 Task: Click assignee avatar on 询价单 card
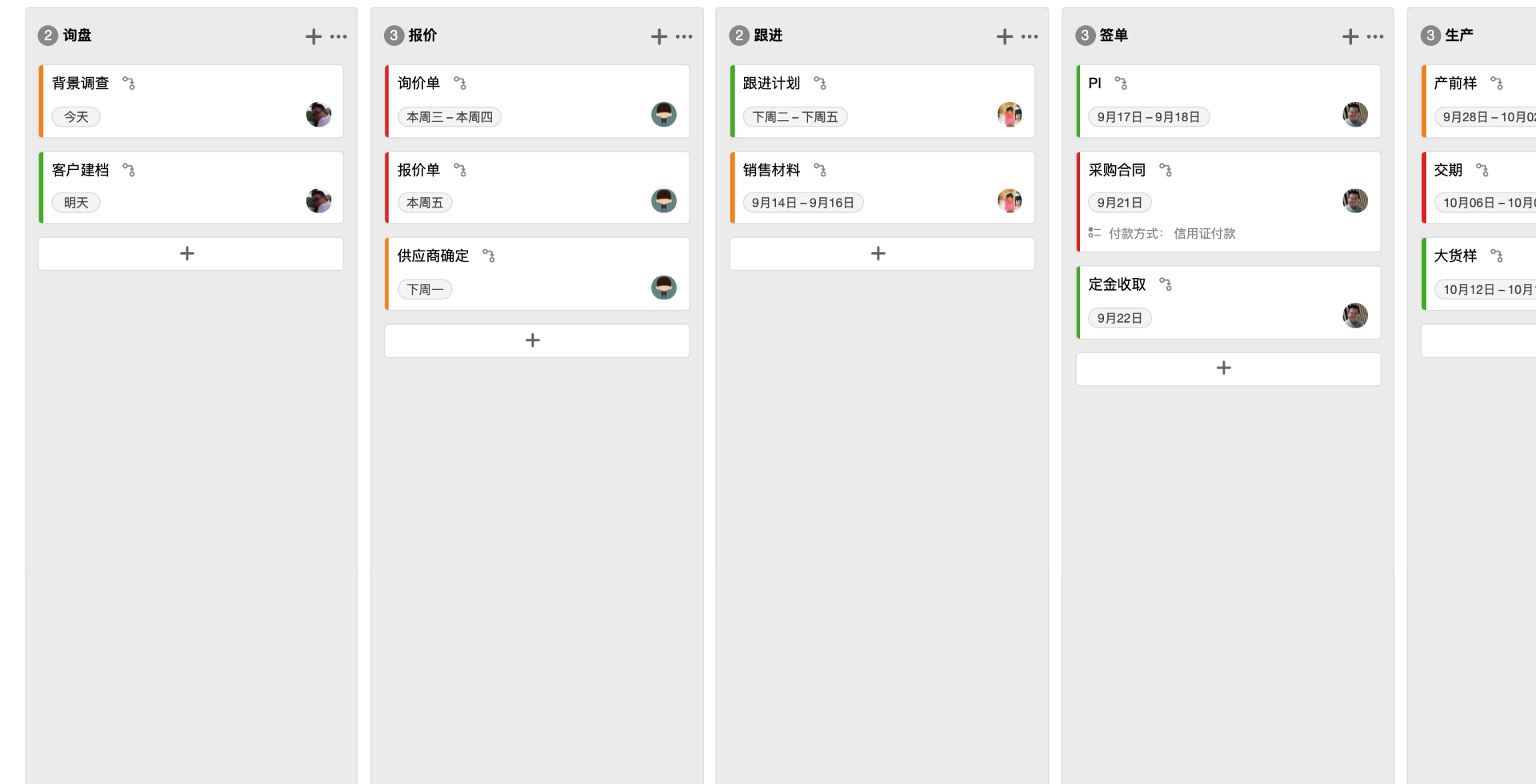click(664, 115)
